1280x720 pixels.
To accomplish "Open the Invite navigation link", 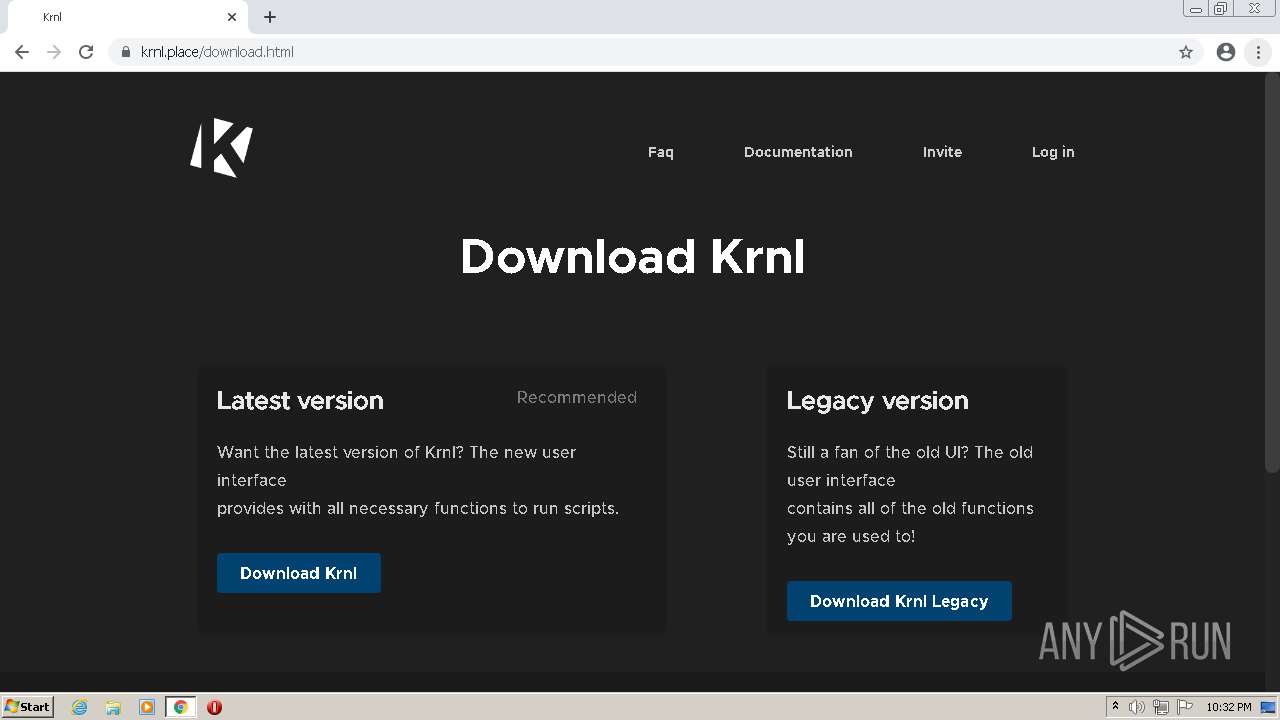I will point(942,152).
